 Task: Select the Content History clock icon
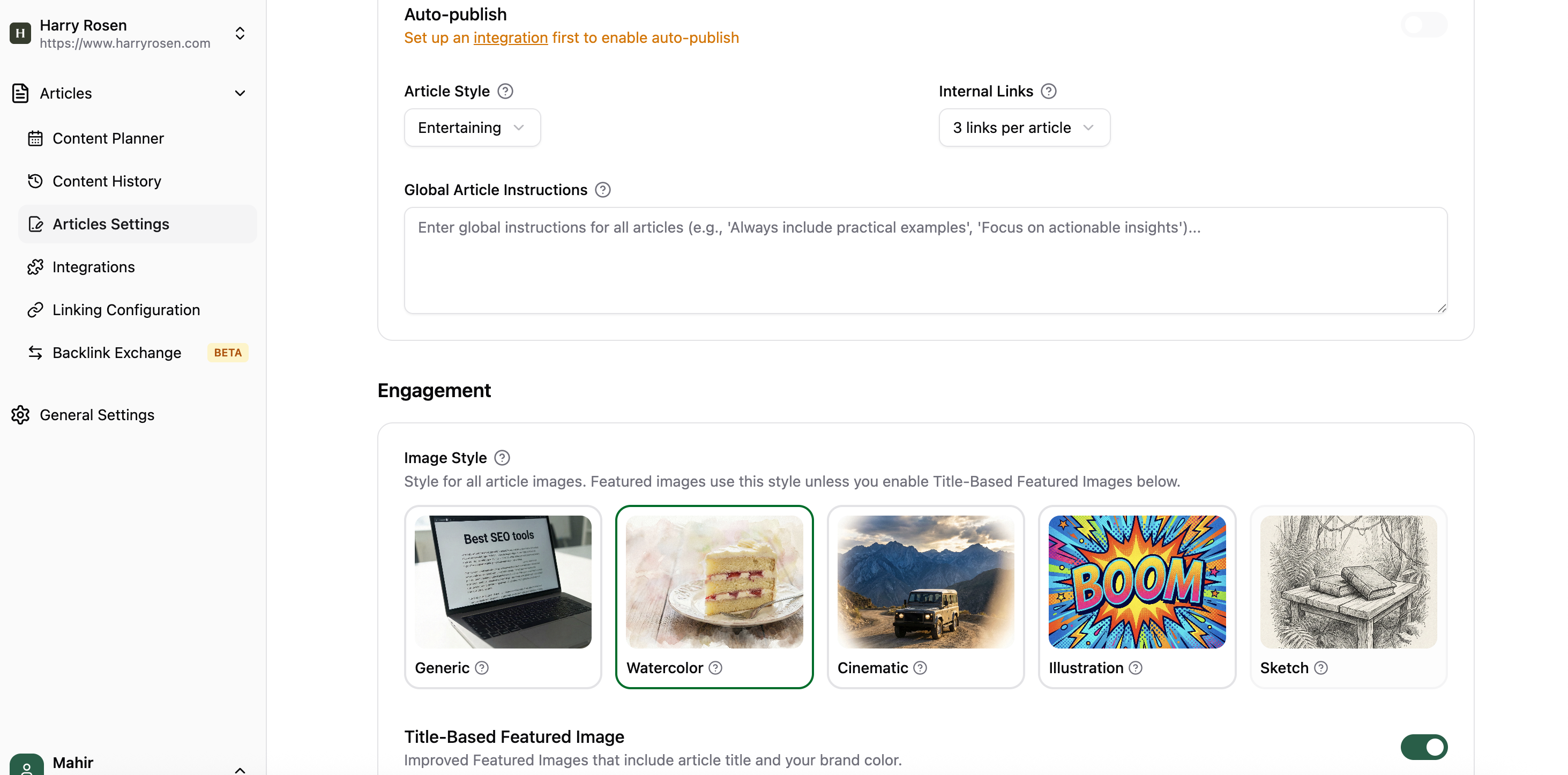tap(35, 181)
